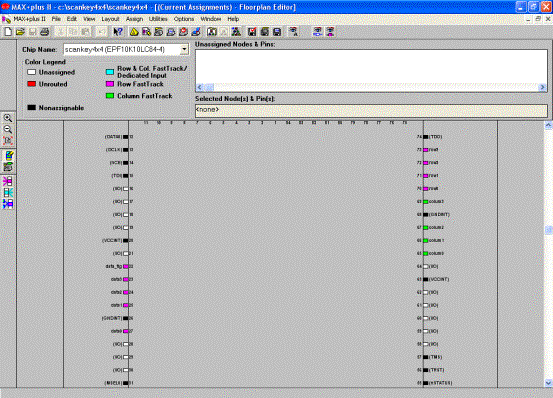This screenshot has height=398, width=553.
Task: Open the Assign menu
Action: 134,19
